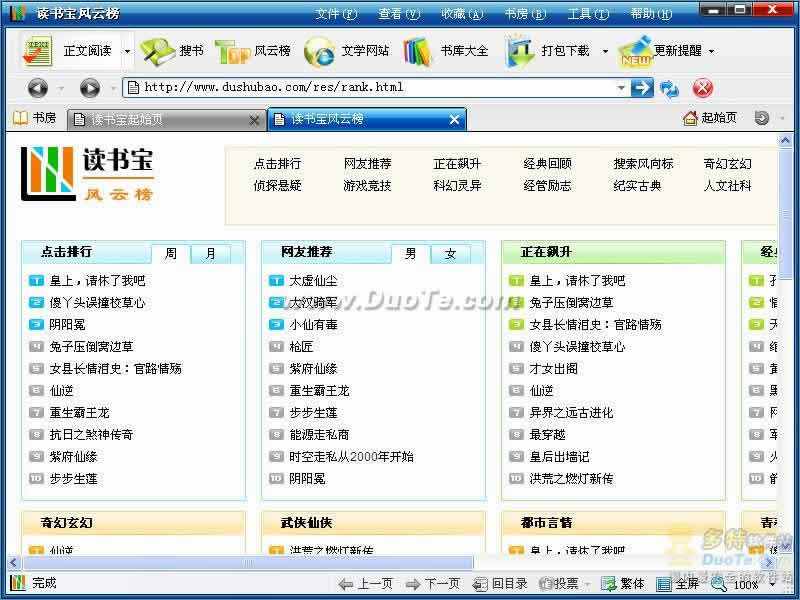Open 异界之远古进化 in 正在飙升
This screenshot has width=800, height=600.
click(571, 412)
